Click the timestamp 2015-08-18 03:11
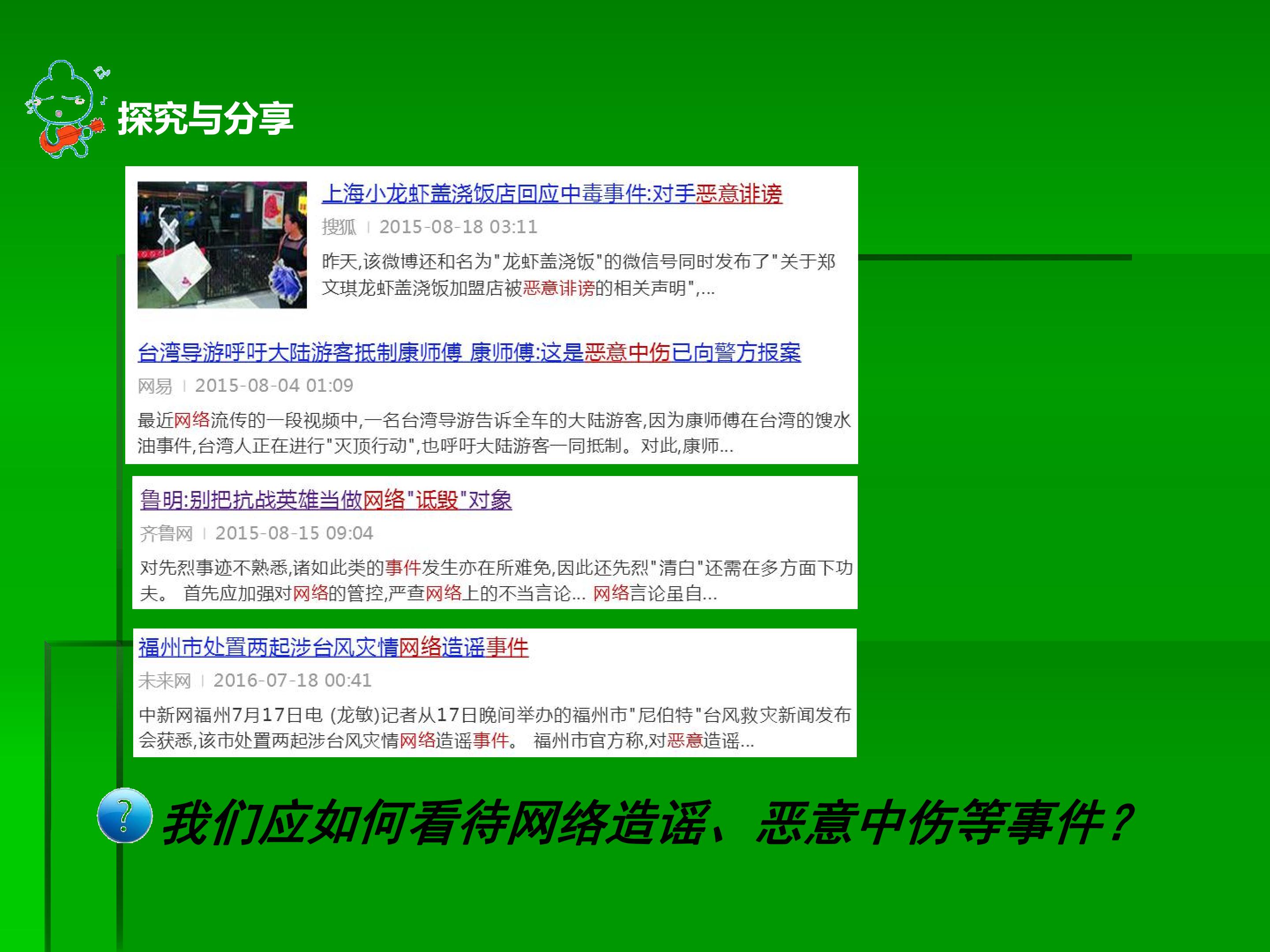The height and width of the screenshot is (952, 1270). point(458,227)
